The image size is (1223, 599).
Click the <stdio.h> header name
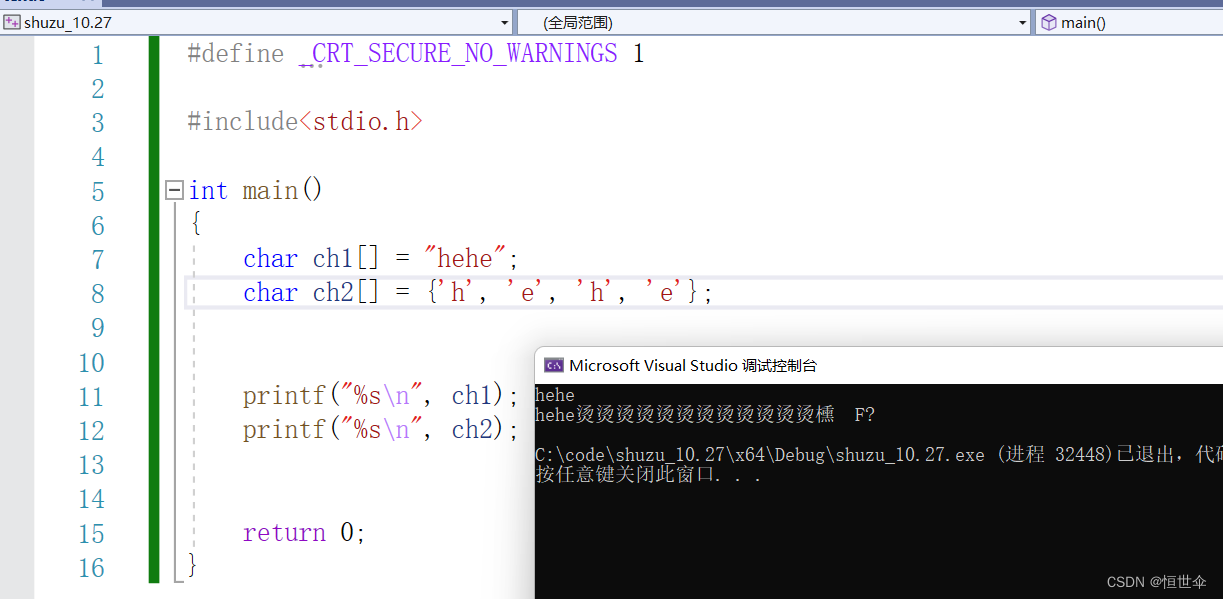pyautogui.click(x=361, y=122)
